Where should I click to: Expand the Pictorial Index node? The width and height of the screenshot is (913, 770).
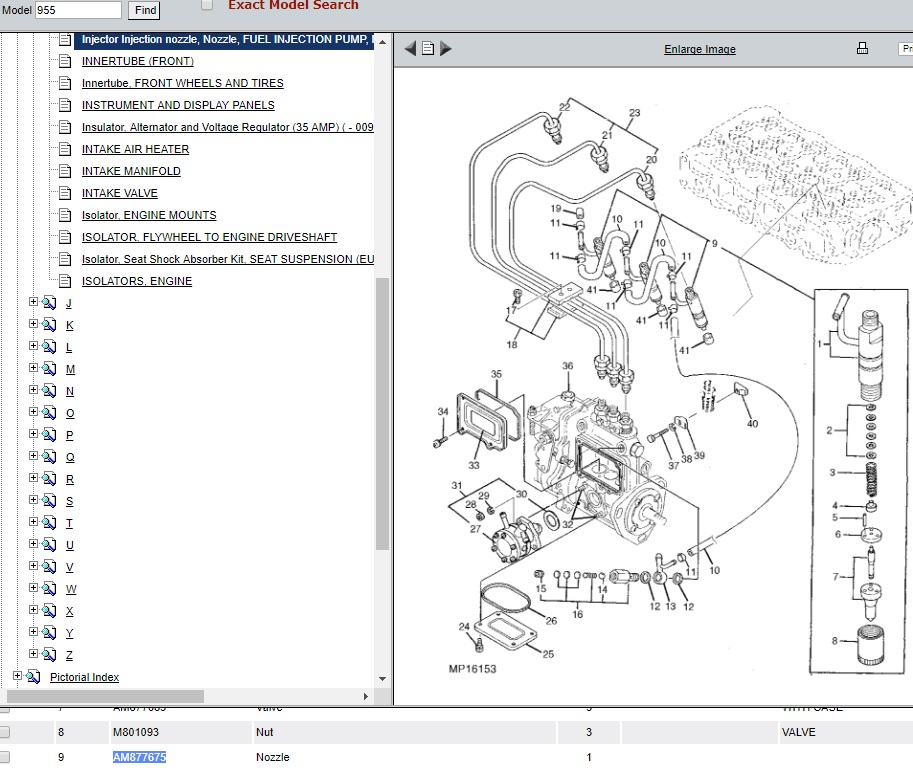pyautogui.click(x=17, y=677)
